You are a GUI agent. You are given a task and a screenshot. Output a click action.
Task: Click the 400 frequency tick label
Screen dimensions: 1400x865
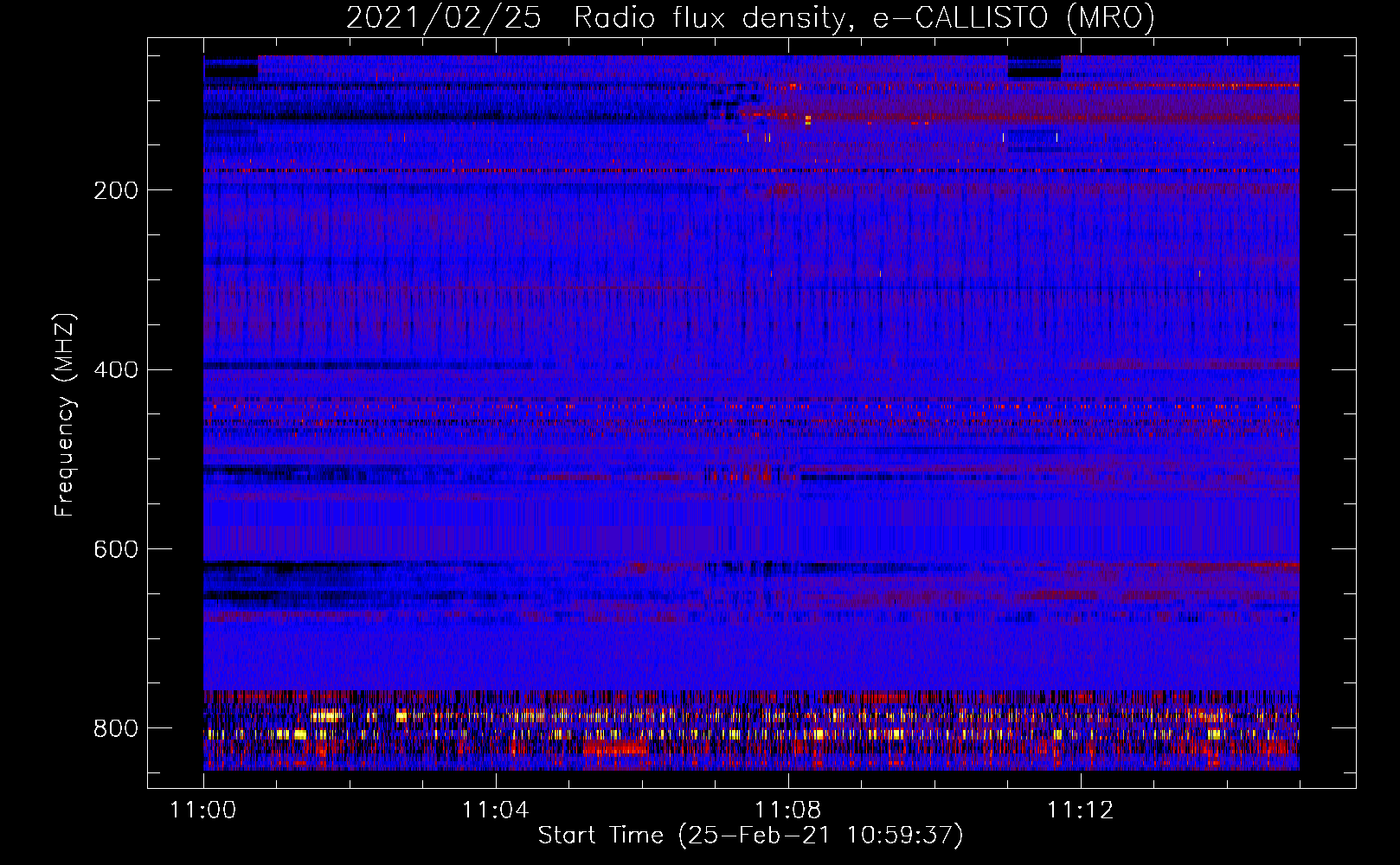115,370
